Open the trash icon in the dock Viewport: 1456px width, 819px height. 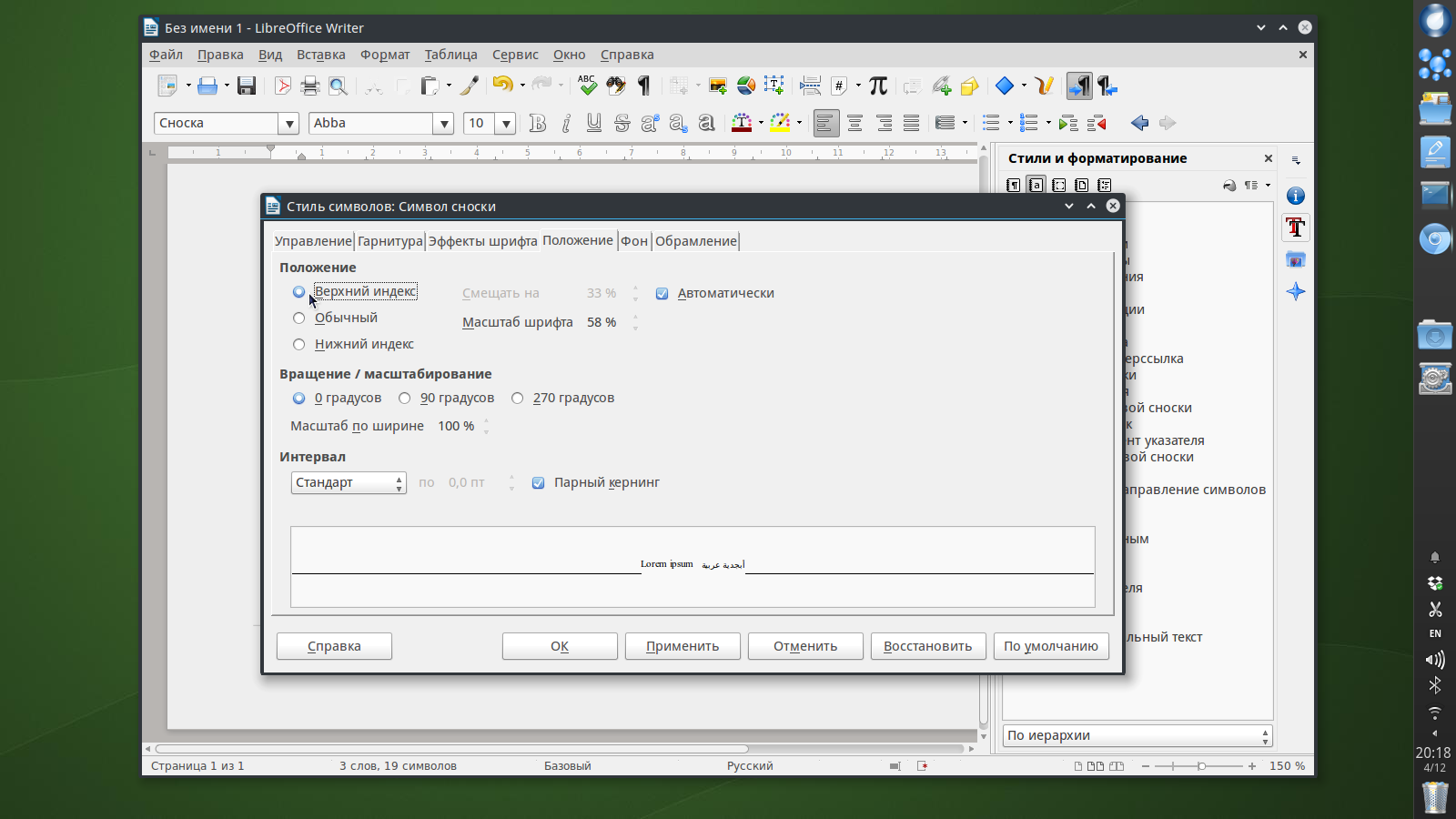pyautogui.click(x=1435, y=797)
